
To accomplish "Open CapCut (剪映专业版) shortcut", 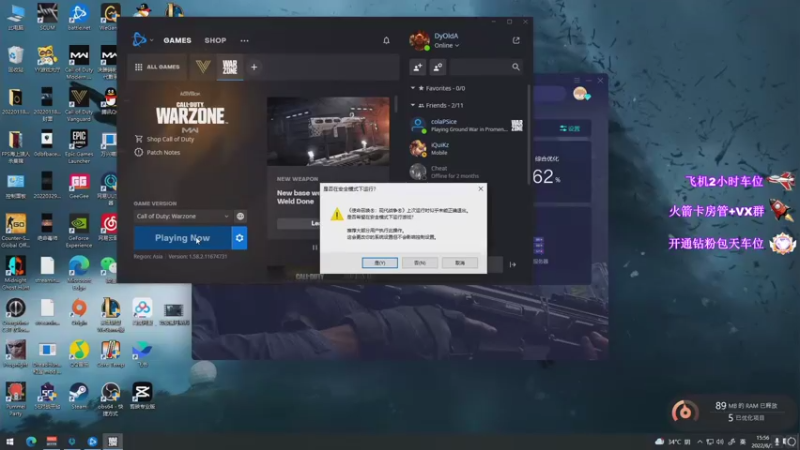I will click(142, 396).
